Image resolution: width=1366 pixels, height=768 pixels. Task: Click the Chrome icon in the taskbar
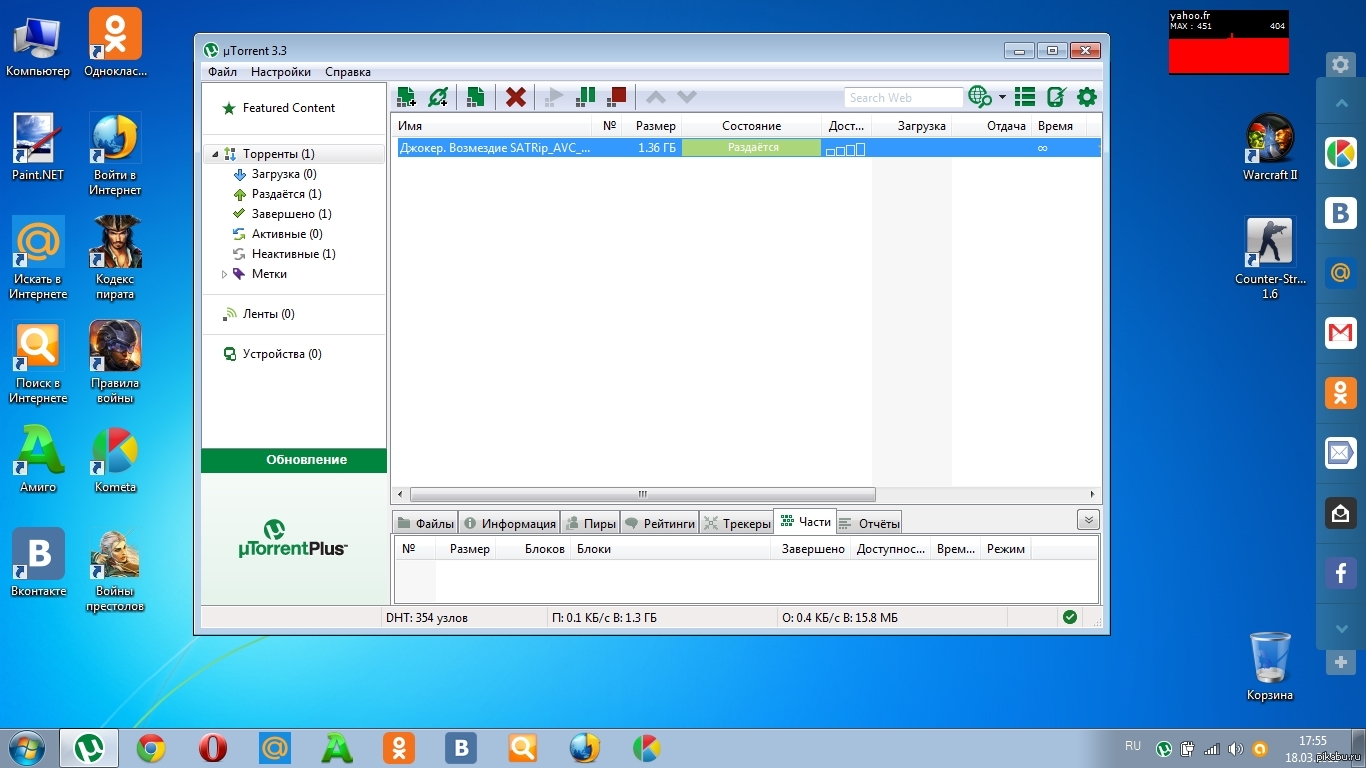click(151, 748)
